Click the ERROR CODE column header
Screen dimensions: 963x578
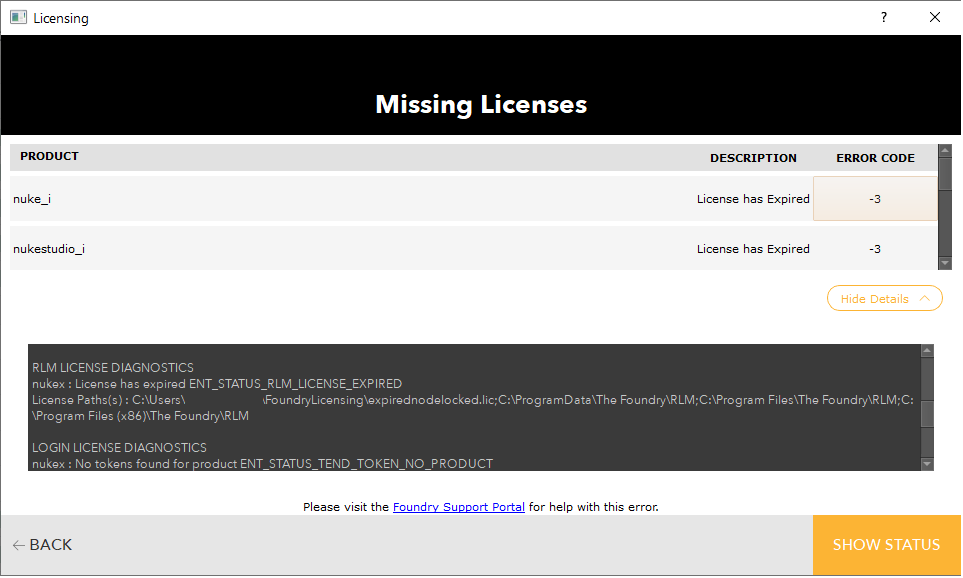tap(875, 158)
